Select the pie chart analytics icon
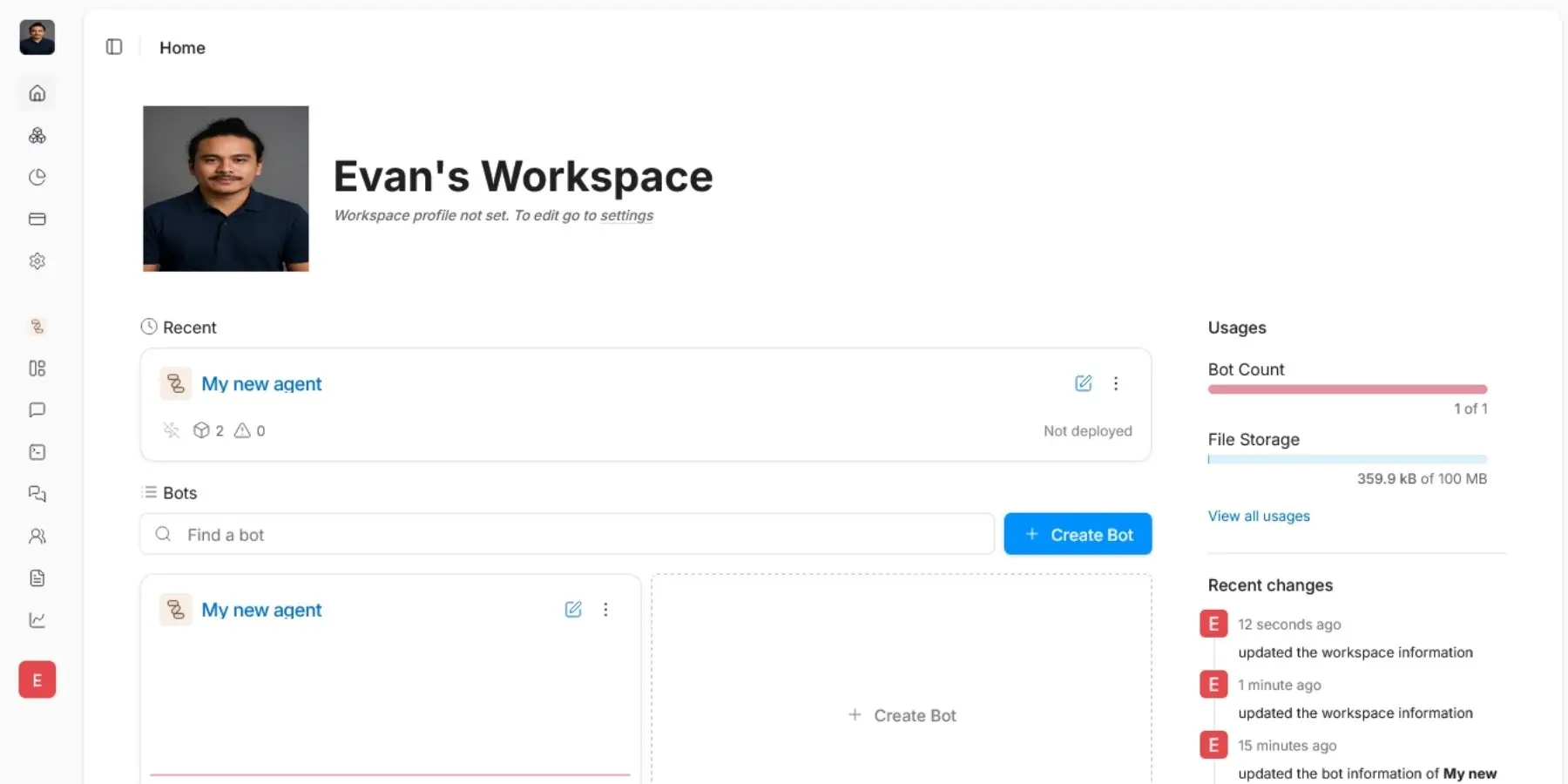 click(x=37, y=177)
